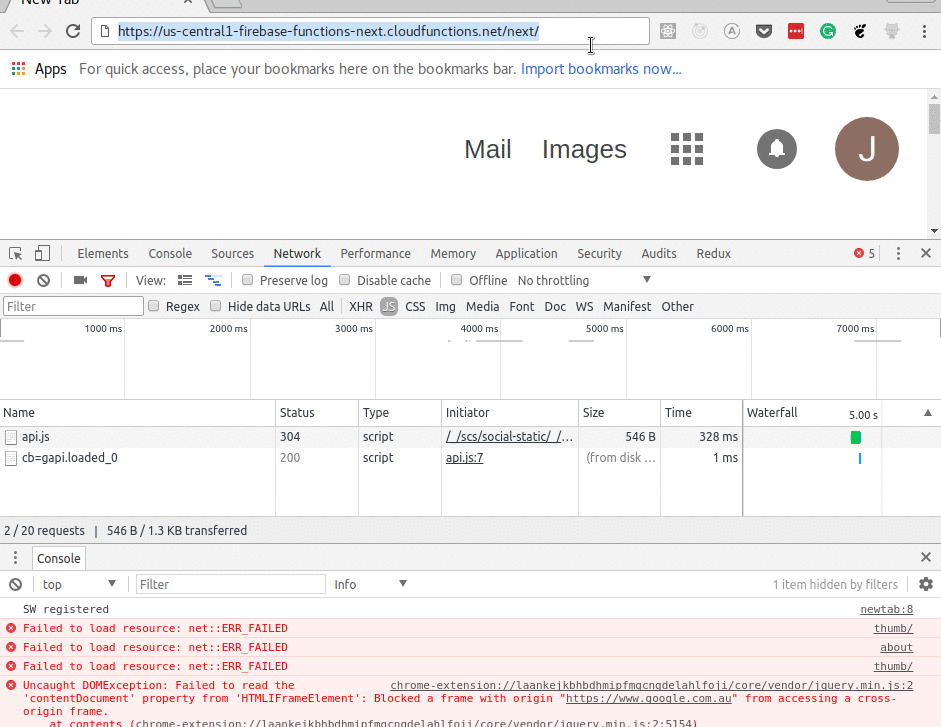Open the Application tab
This screenshot has width=941, height=727.
pos(526,253)
